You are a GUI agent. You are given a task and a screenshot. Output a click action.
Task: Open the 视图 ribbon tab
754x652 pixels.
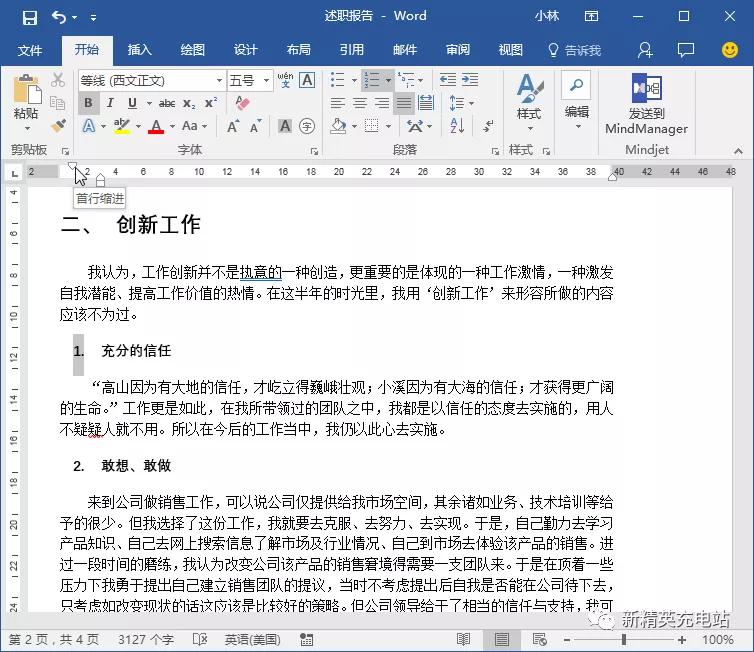(511, 50)
